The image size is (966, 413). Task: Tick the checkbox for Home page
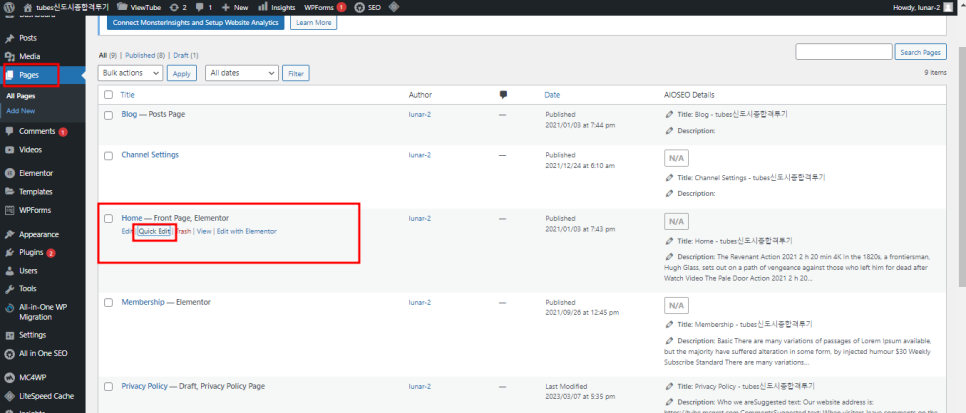coord(108,218)
